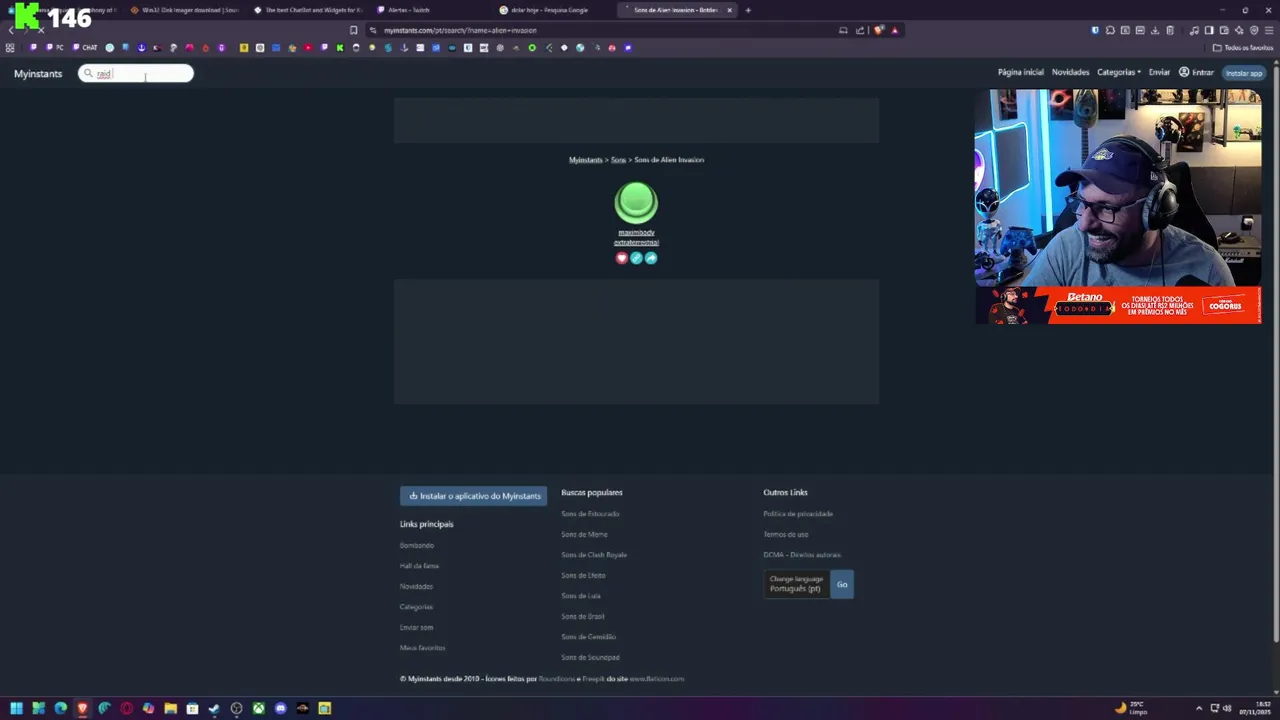Click the blue share icon under the sound
The image size is (1280, 720).
[x=651, y=258]
